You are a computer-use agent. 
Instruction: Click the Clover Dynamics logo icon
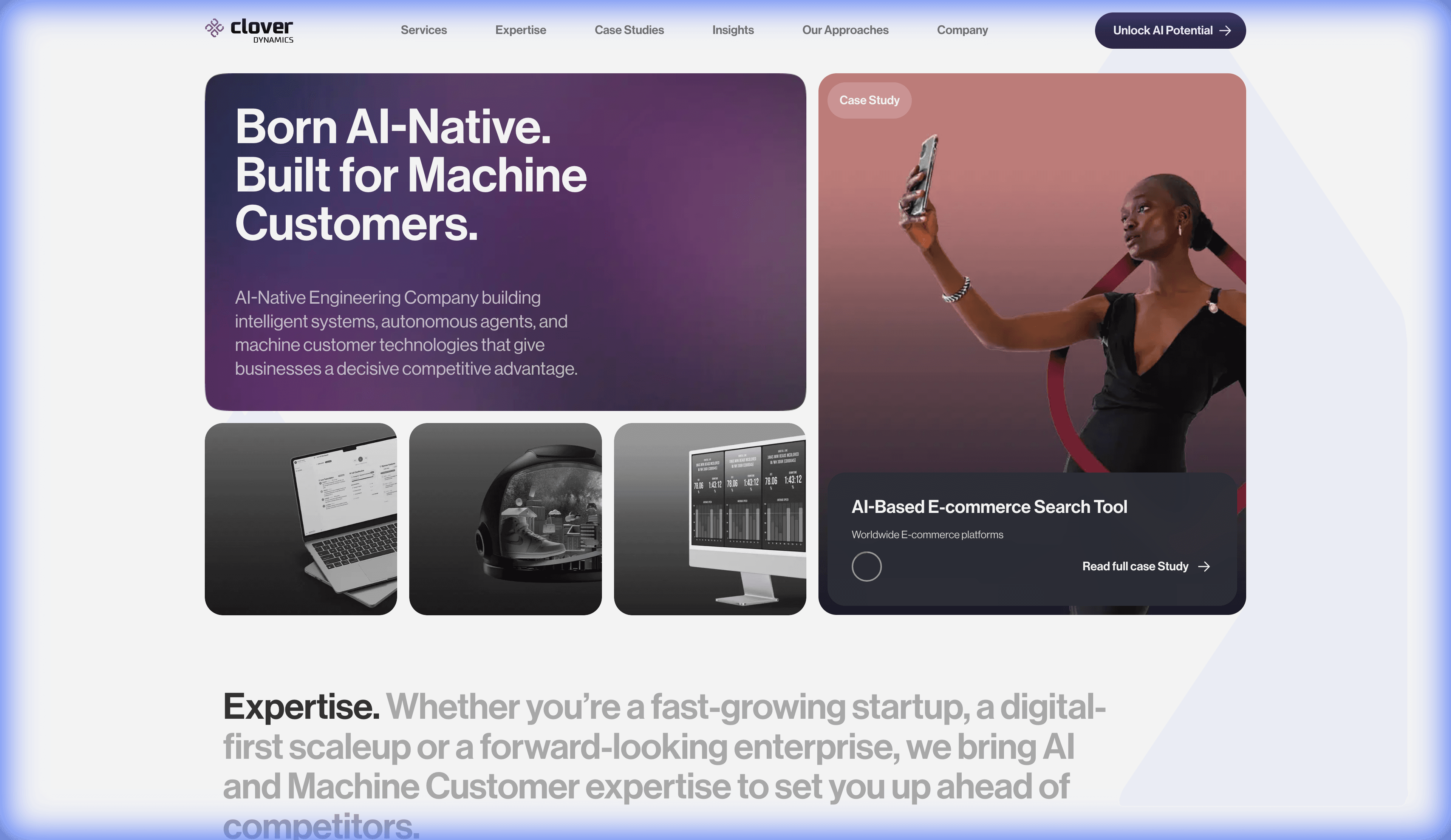coord(214,28)
